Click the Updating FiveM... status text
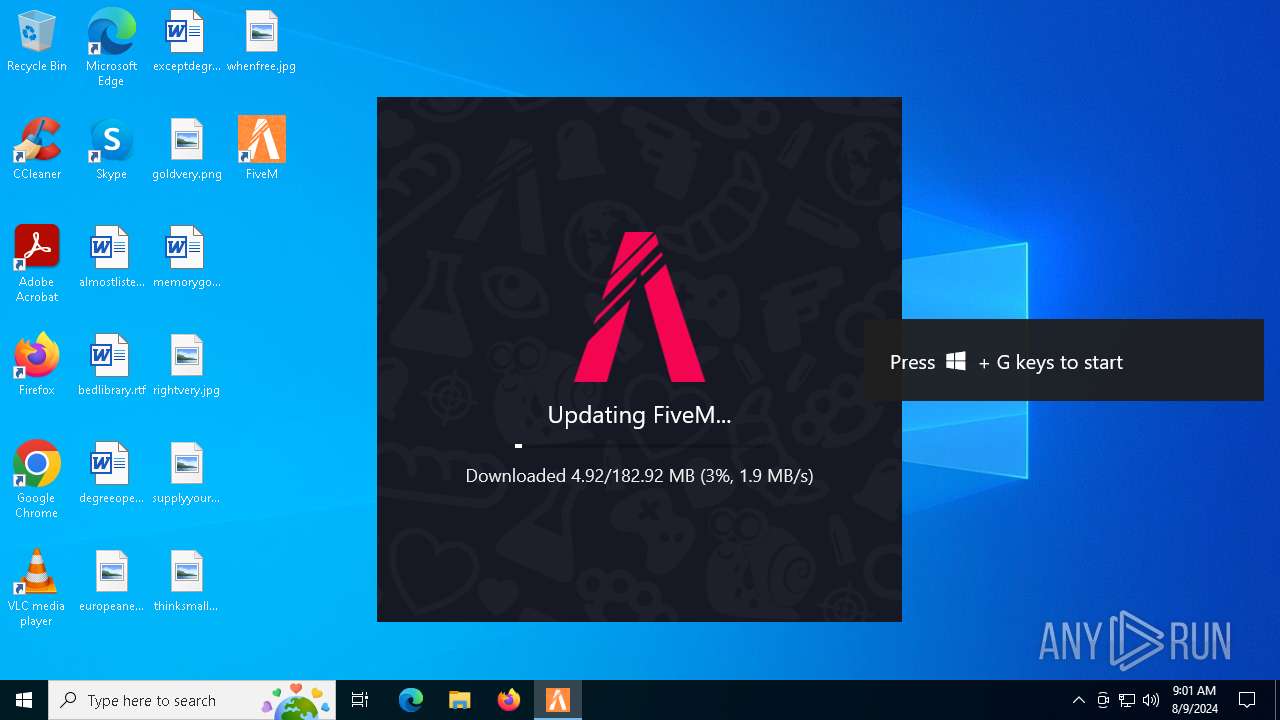 click(639, 415)
